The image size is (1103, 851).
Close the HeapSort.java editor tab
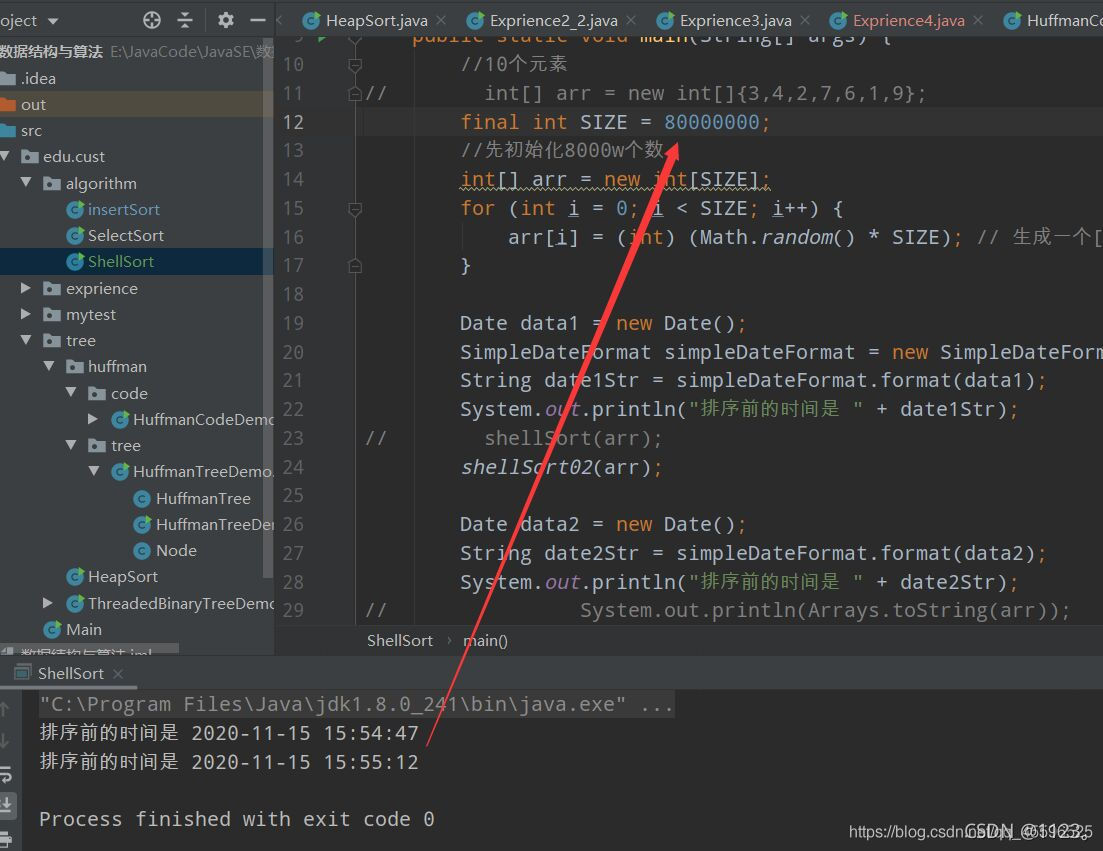pos(440,20)
